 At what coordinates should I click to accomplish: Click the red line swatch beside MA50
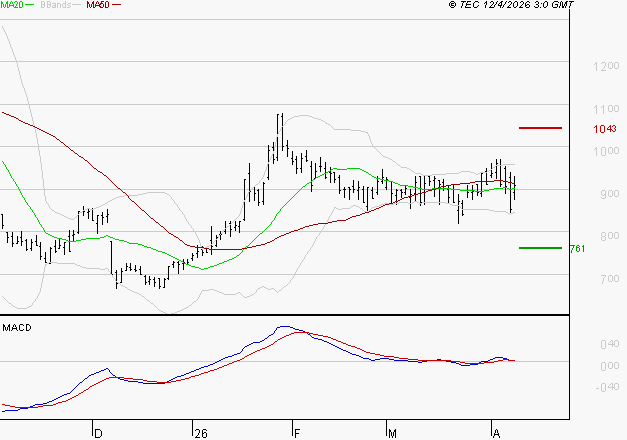click(x=117, y=6)
